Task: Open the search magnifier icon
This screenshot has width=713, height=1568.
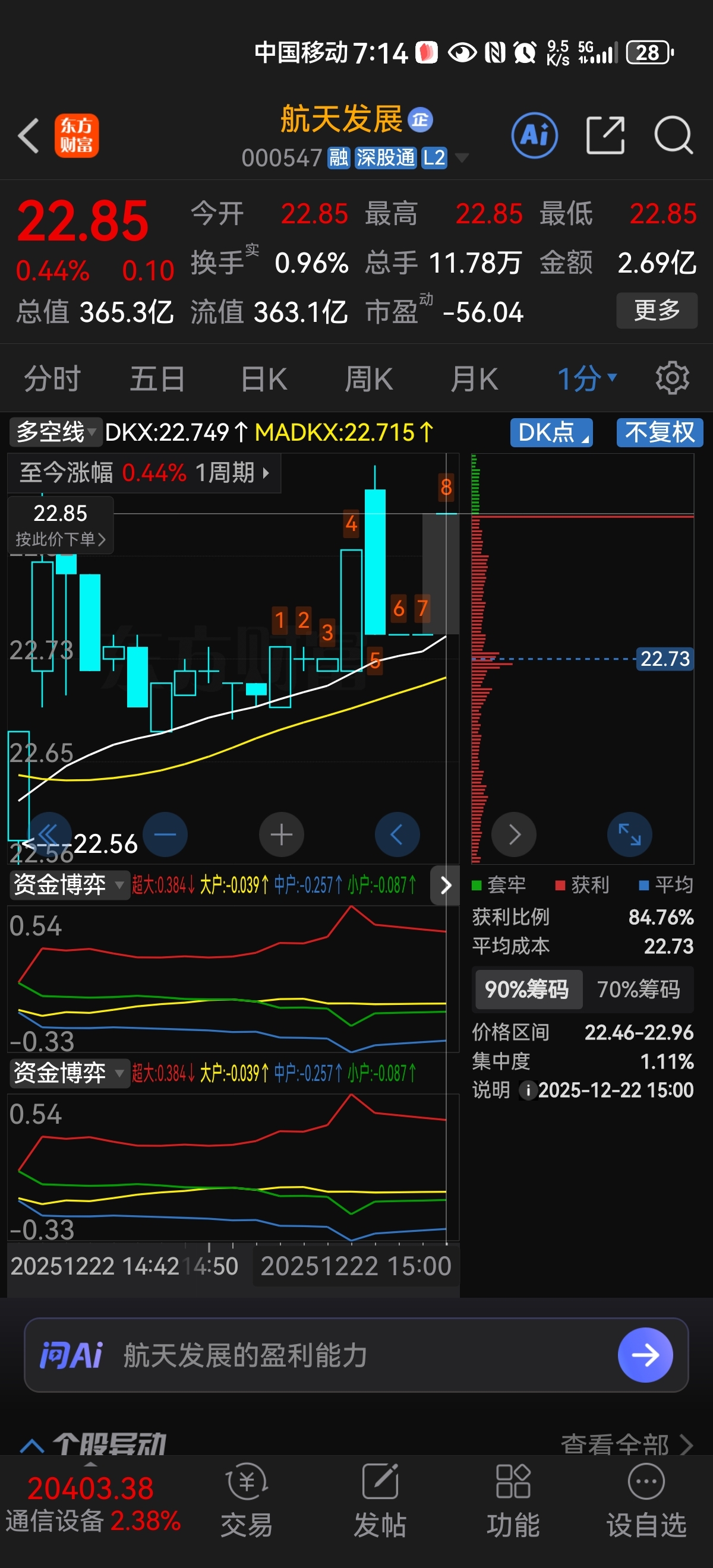Action: [673, 135]
